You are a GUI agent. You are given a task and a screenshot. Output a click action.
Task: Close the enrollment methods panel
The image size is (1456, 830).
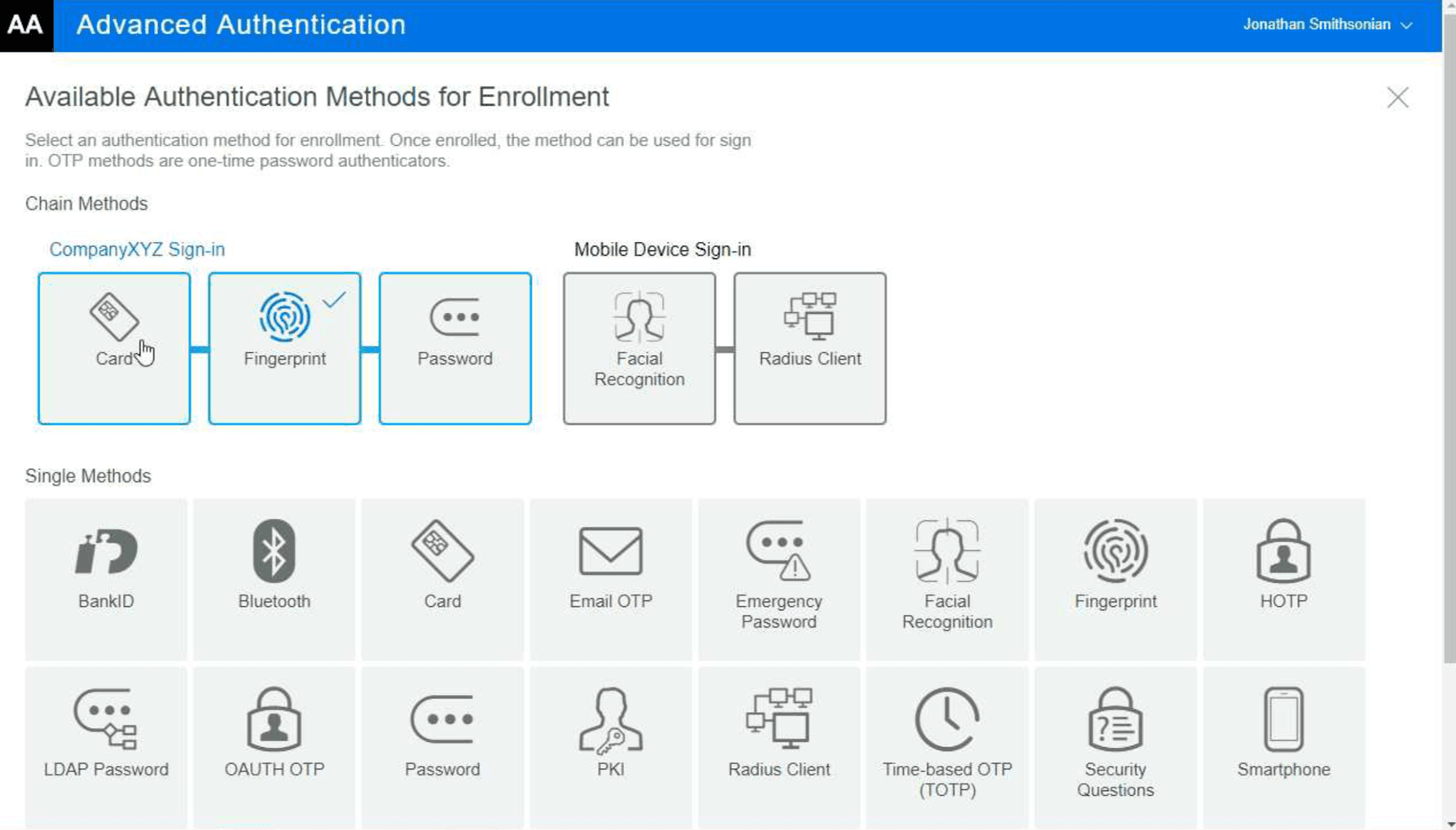point(1397,98)
